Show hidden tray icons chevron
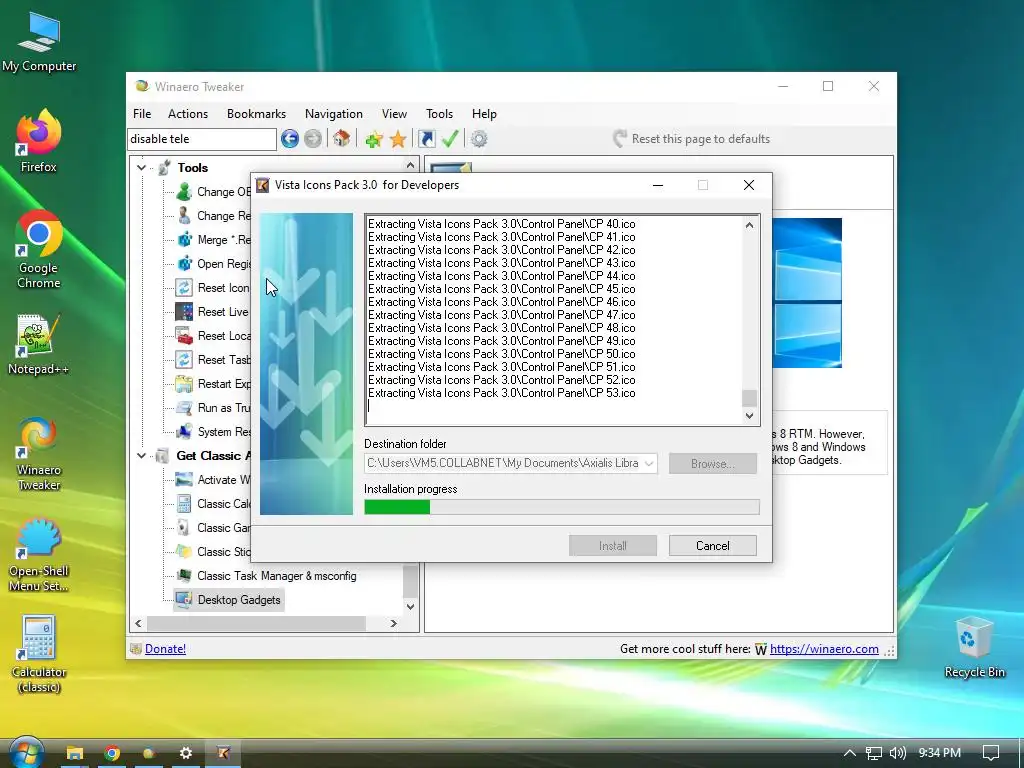Image resolution: width=1024 pixels, height=768 pixels. pyautogui.click(x=850, y=753)
